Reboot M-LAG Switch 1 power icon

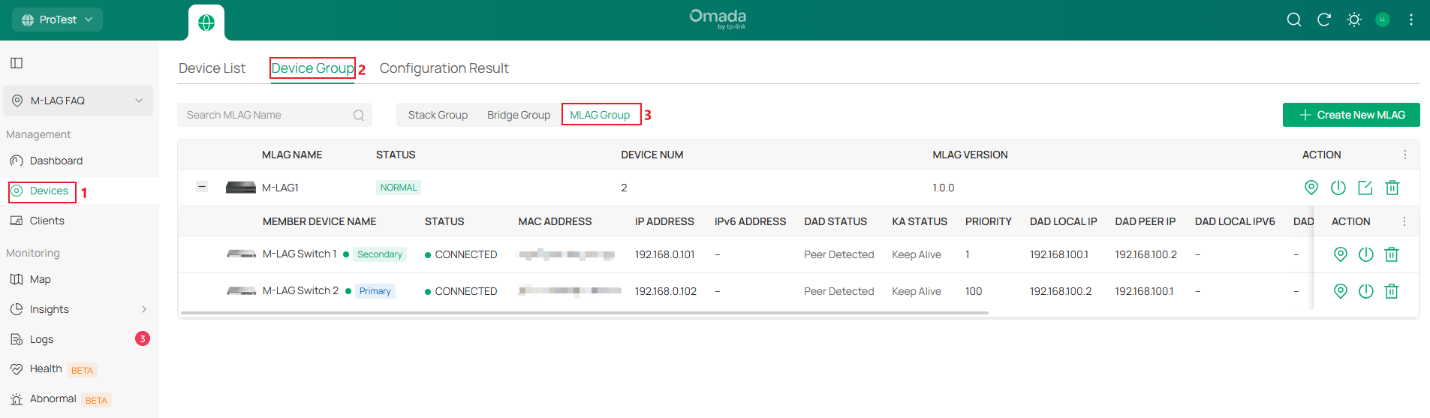pos(1366,254)
